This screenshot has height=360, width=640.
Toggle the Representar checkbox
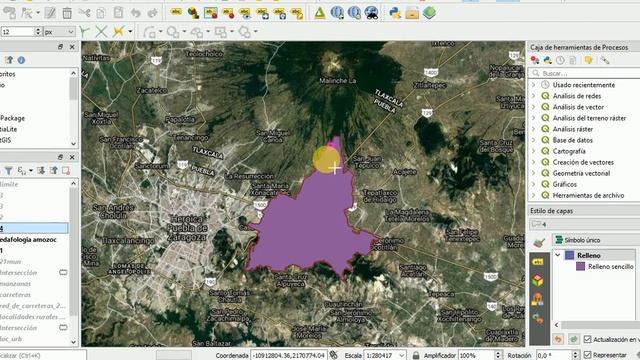pos(587,355)
